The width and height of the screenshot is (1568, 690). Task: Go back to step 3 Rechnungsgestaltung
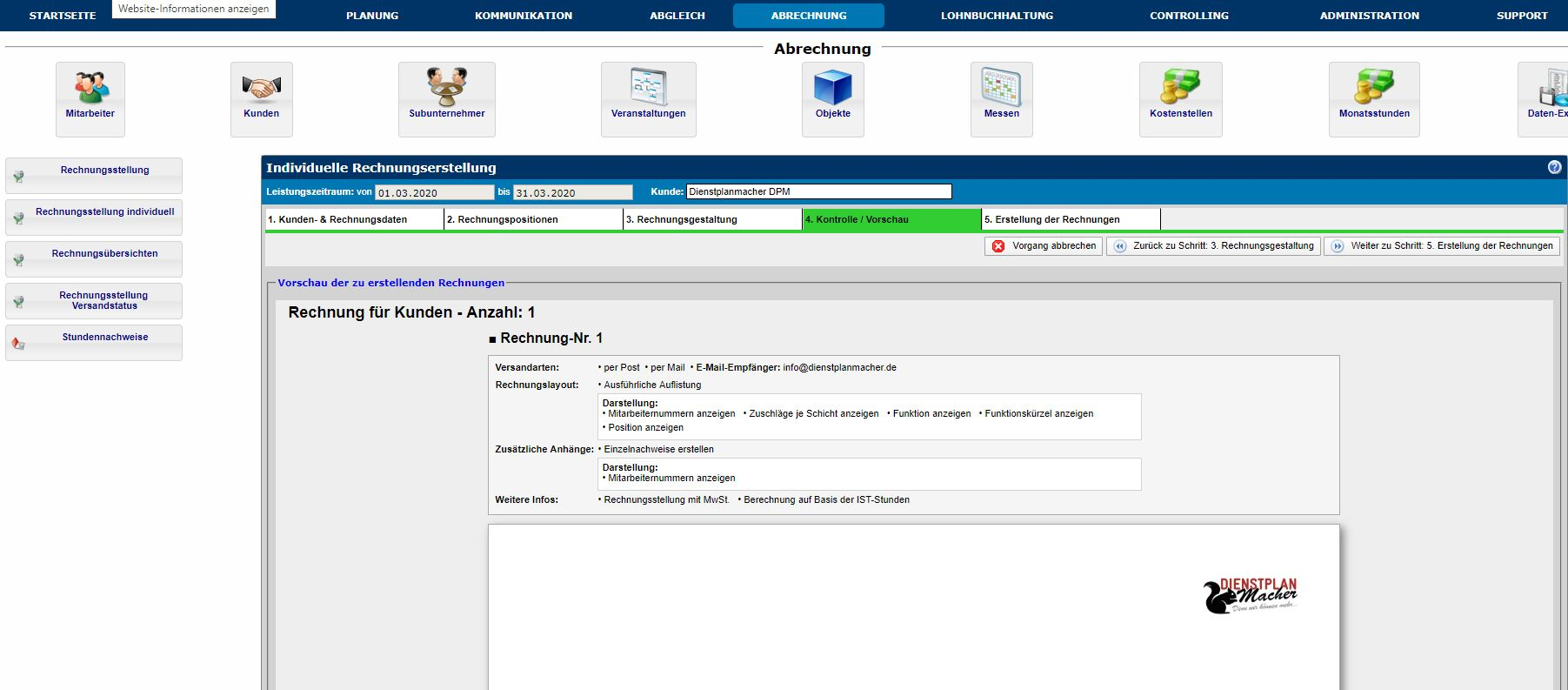pyautogui.click(x=1213, y=246)
